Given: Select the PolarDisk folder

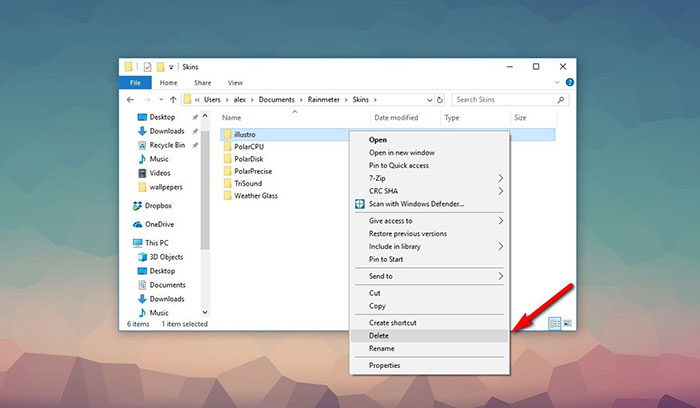Looking at the screenshot, I should click(x=248, y=159).
